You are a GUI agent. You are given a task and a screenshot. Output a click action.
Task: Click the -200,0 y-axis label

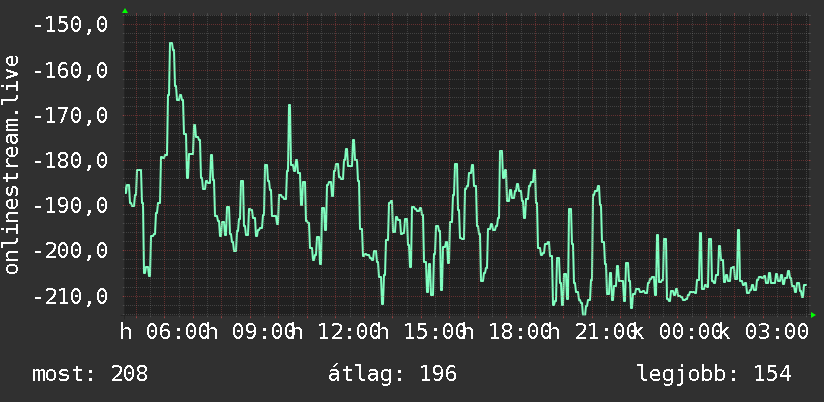pos(70,250)
